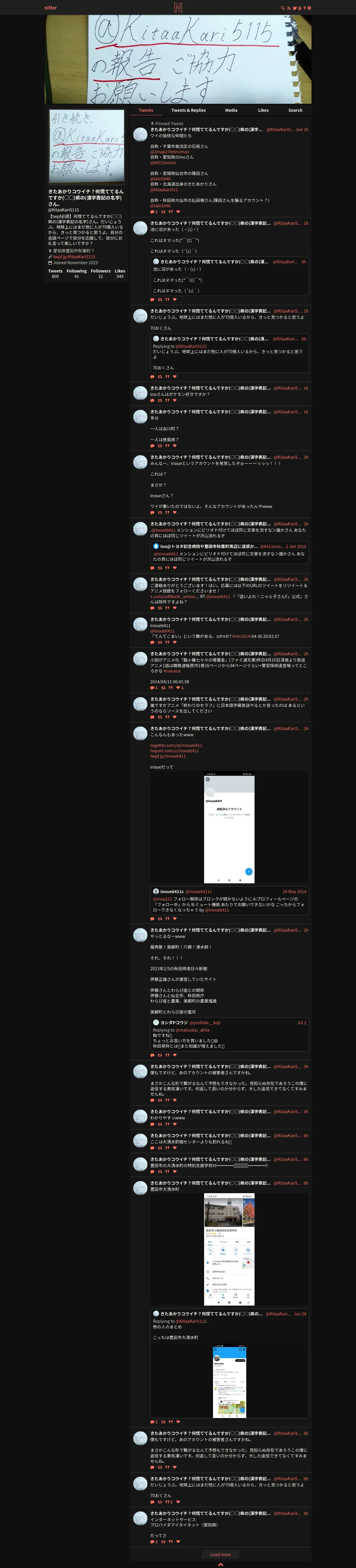Open the twpf.jp/inoue6411 link
This screenshot has width=356, height=1568.
[168, 756]
